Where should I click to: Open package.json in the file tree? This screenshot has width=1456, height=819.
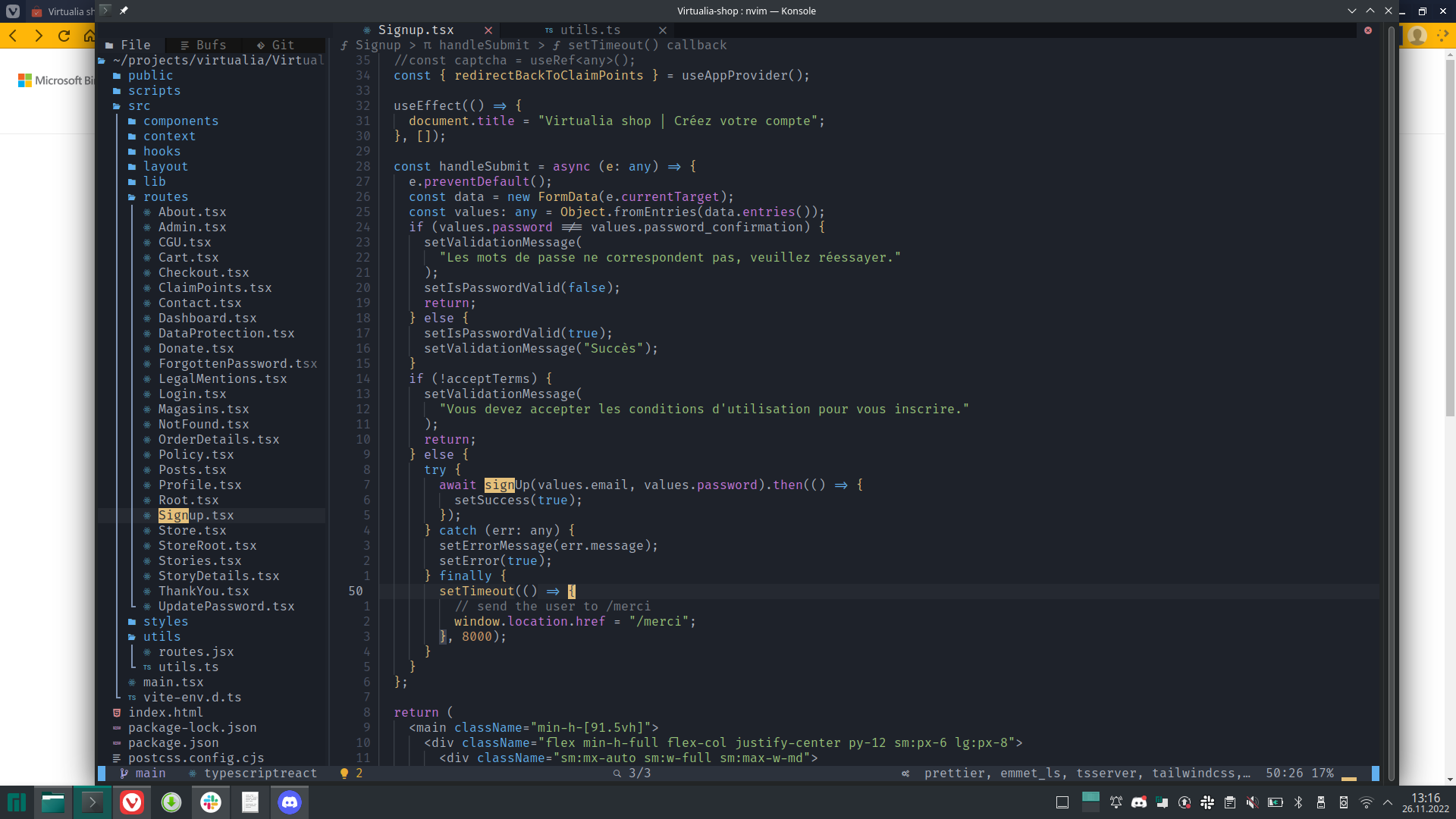coord(173,743)
